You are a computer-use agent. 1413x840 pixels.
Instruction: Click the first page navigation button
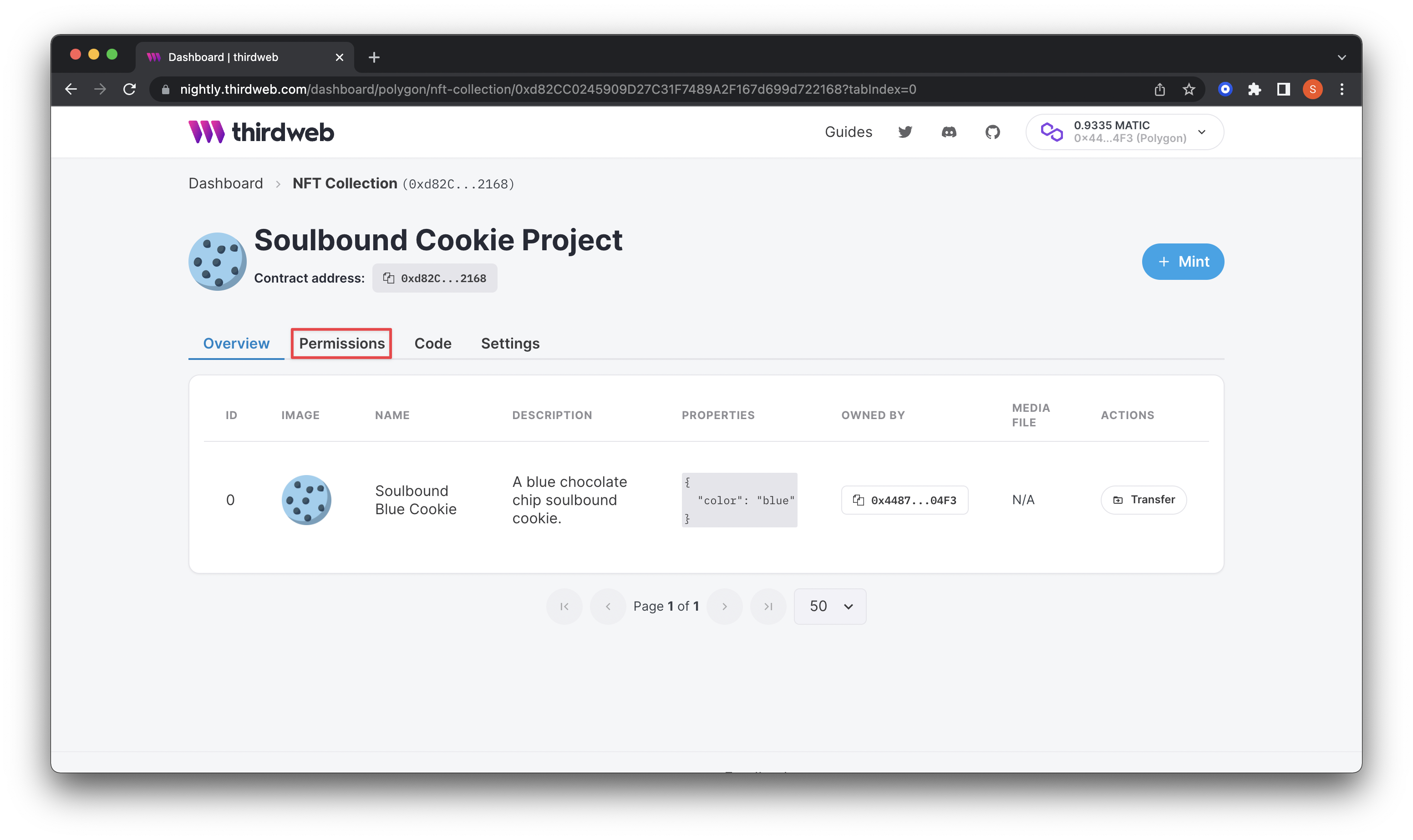point(565,606)
